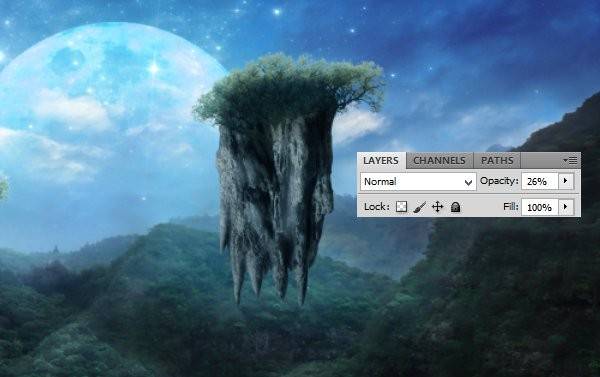Click the Opacity label
This screenshot has height=377, width=600.
click(499, 181)
